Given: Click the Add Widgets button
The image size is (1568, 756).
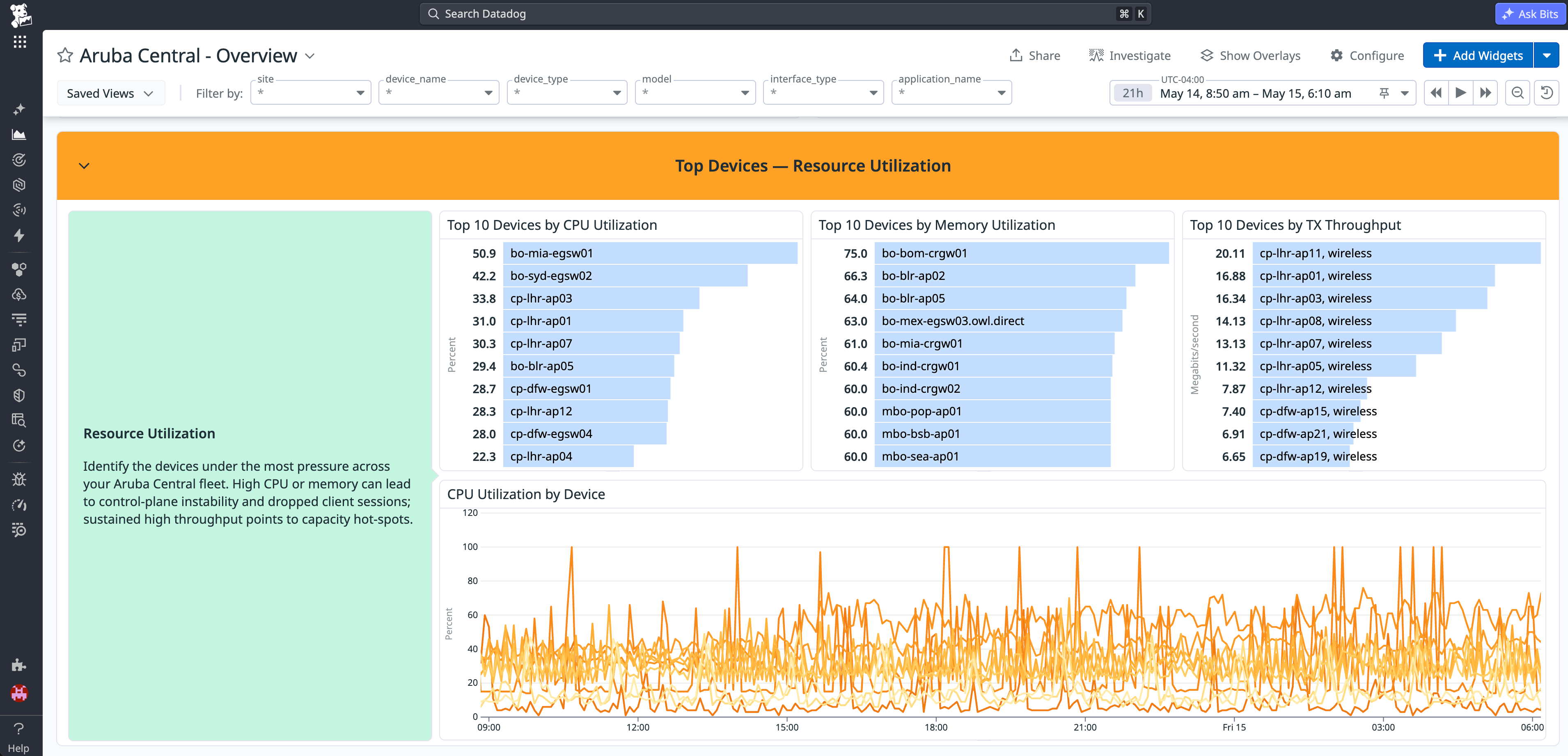Looking at the screenshot, I should pos(1478,55).
